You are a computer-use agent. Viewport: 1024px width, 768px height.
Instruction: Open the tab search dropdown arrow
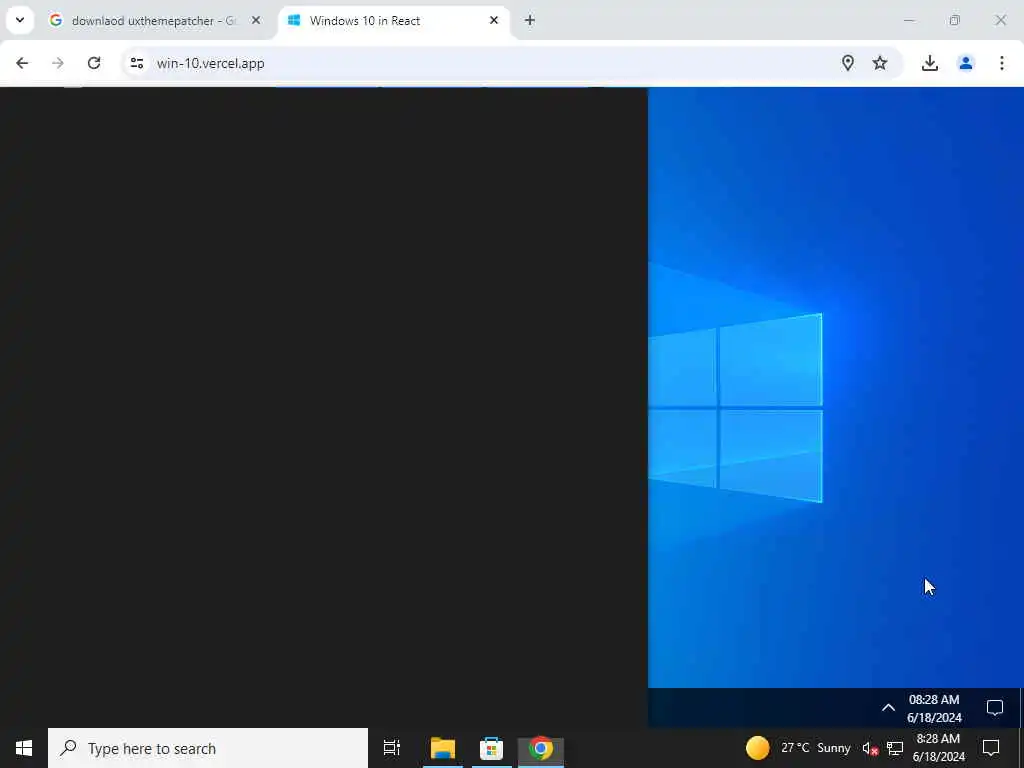click(20, 20)
